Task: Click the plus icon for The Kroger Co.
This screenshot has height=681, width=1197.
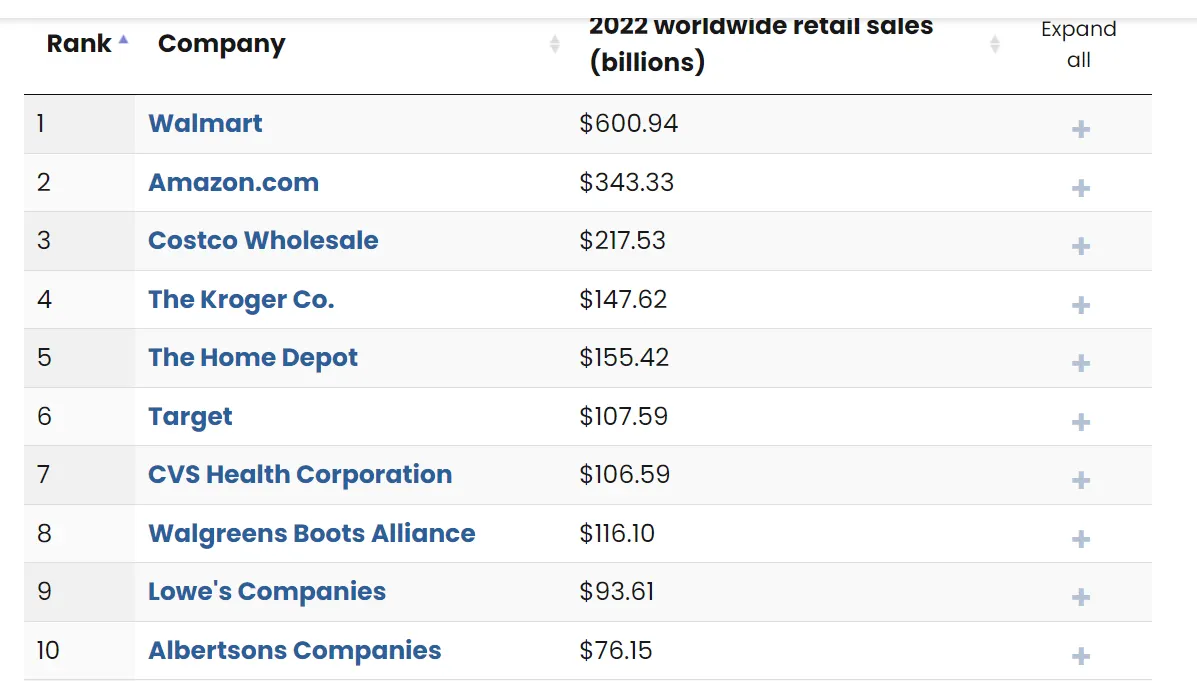Action: tap(1080, 305)
